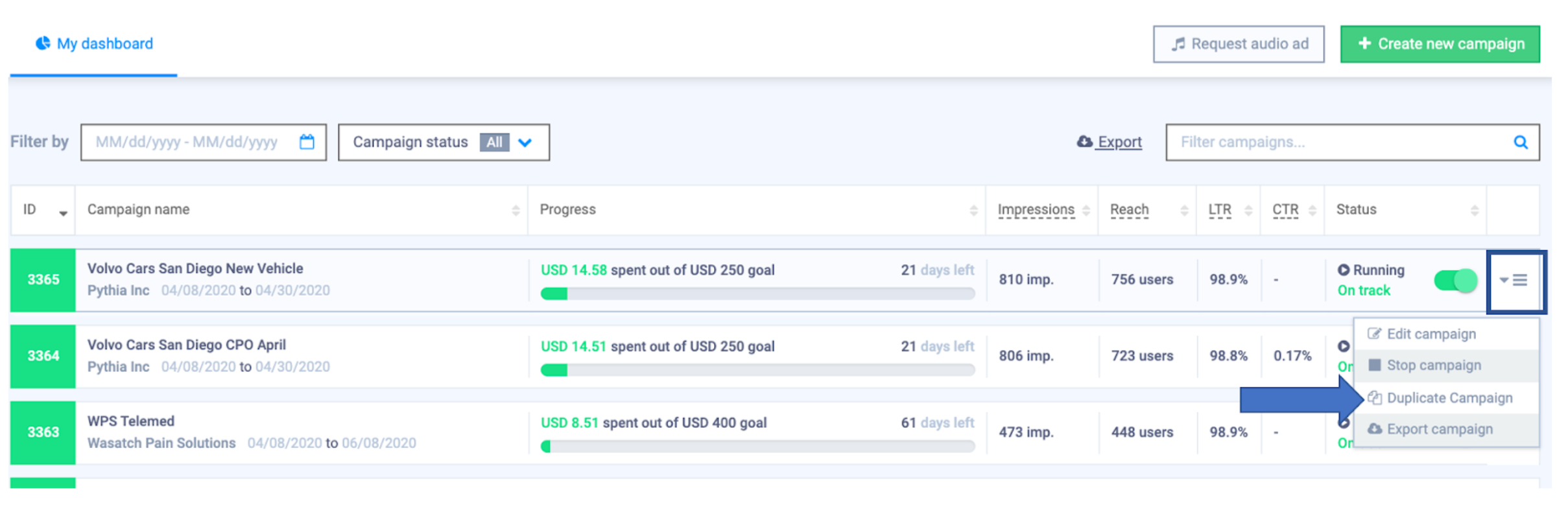
Task: Click the Export link
Action: click(x=1119, y=142)
